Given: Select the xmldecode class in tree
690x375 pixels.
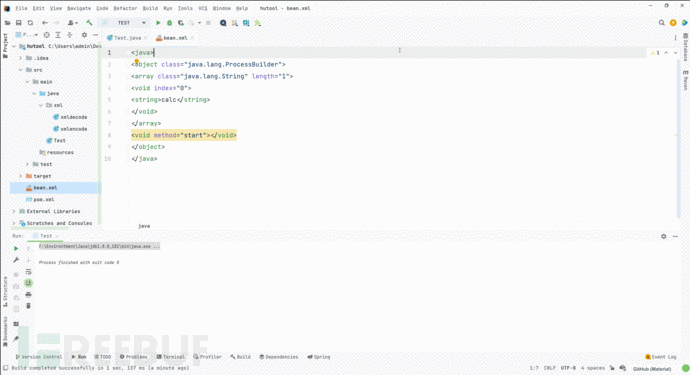Looking at the screenshot, I should (x=70, y=117).
